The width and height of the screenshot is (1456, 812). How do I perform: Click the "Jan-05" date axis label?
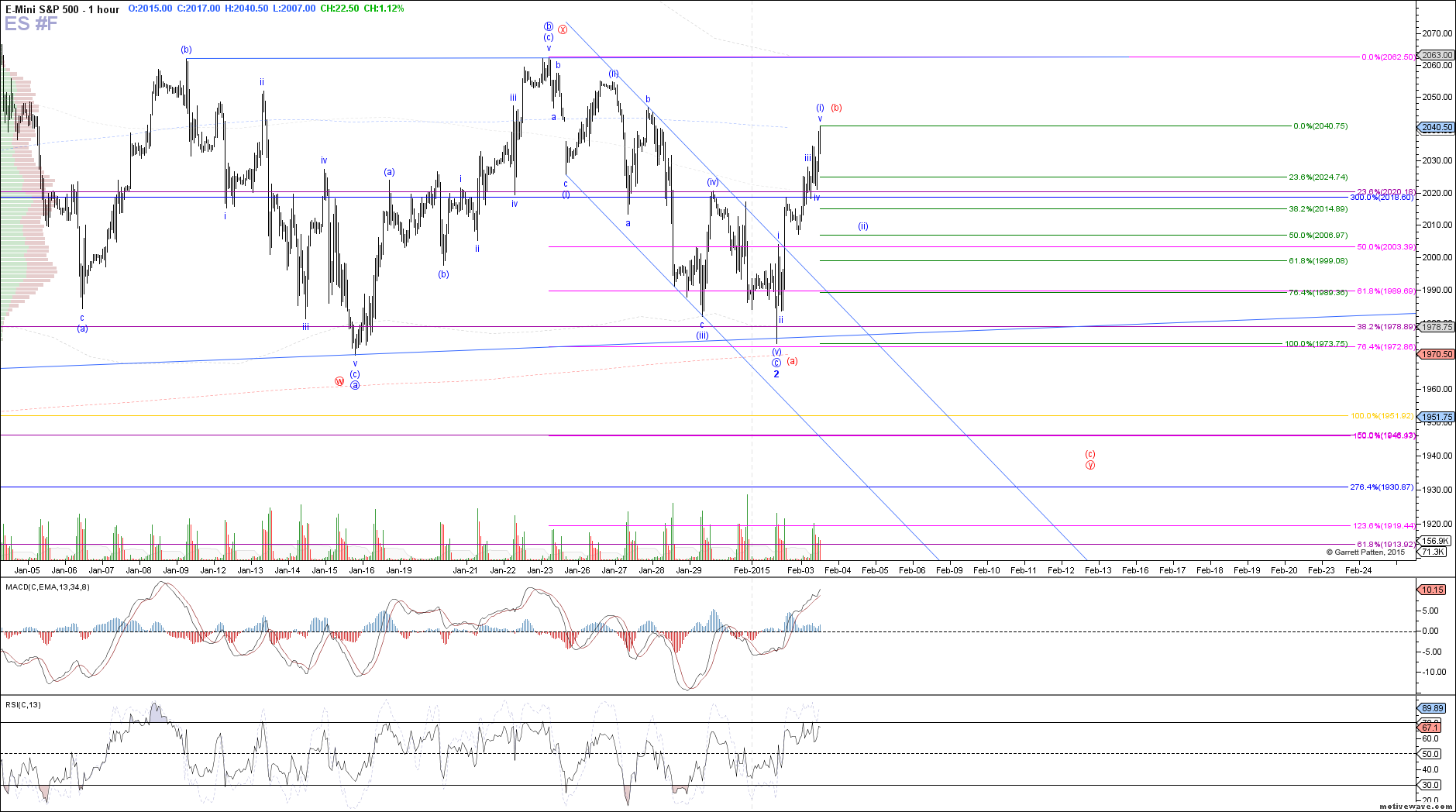pyautogui.click(x=27, y=570)
